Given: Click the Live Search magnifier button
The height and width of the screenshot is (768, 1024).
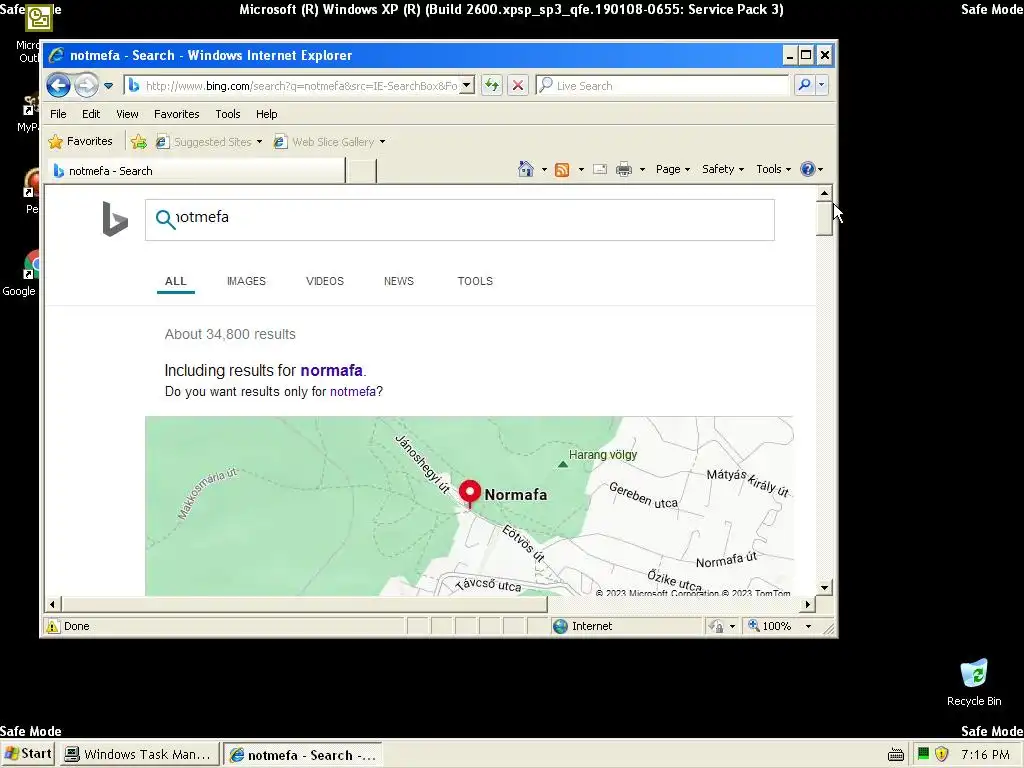Looking at the screenshot, I should [805, 85].
